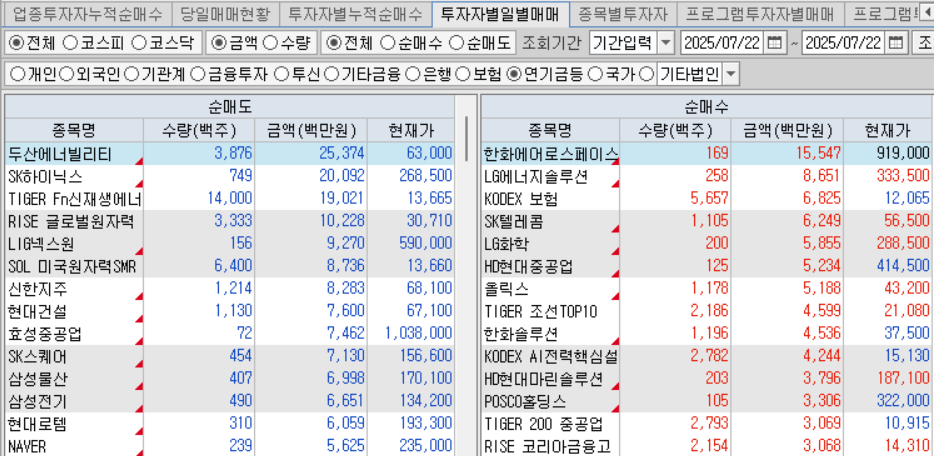Select 삼성전기 row
934x456 pixels.
pos(229,402)
